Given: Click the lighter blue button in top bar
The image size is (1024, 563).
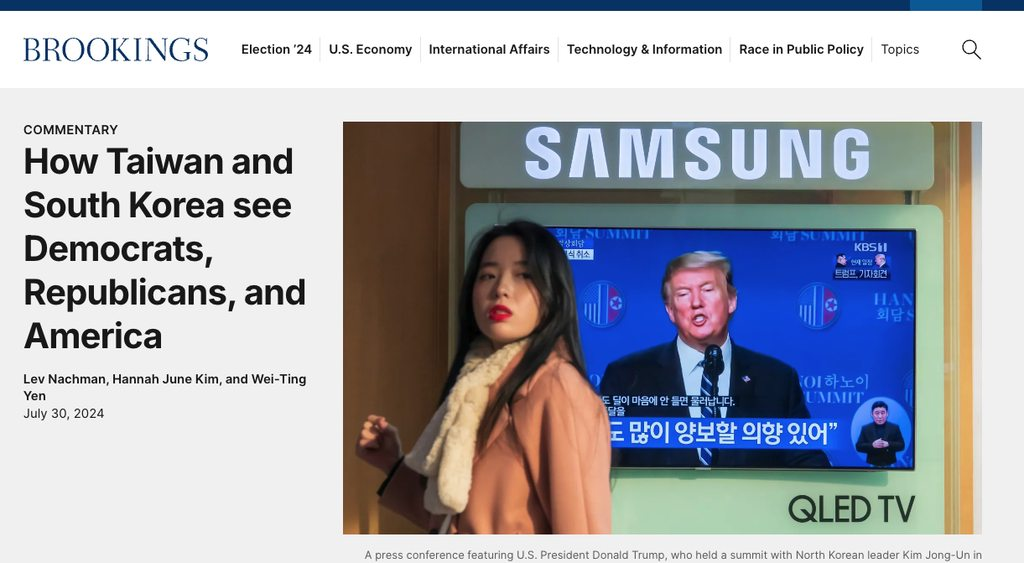Looking at the screenshot, I should pyautogui.click(x=946, y=5).
